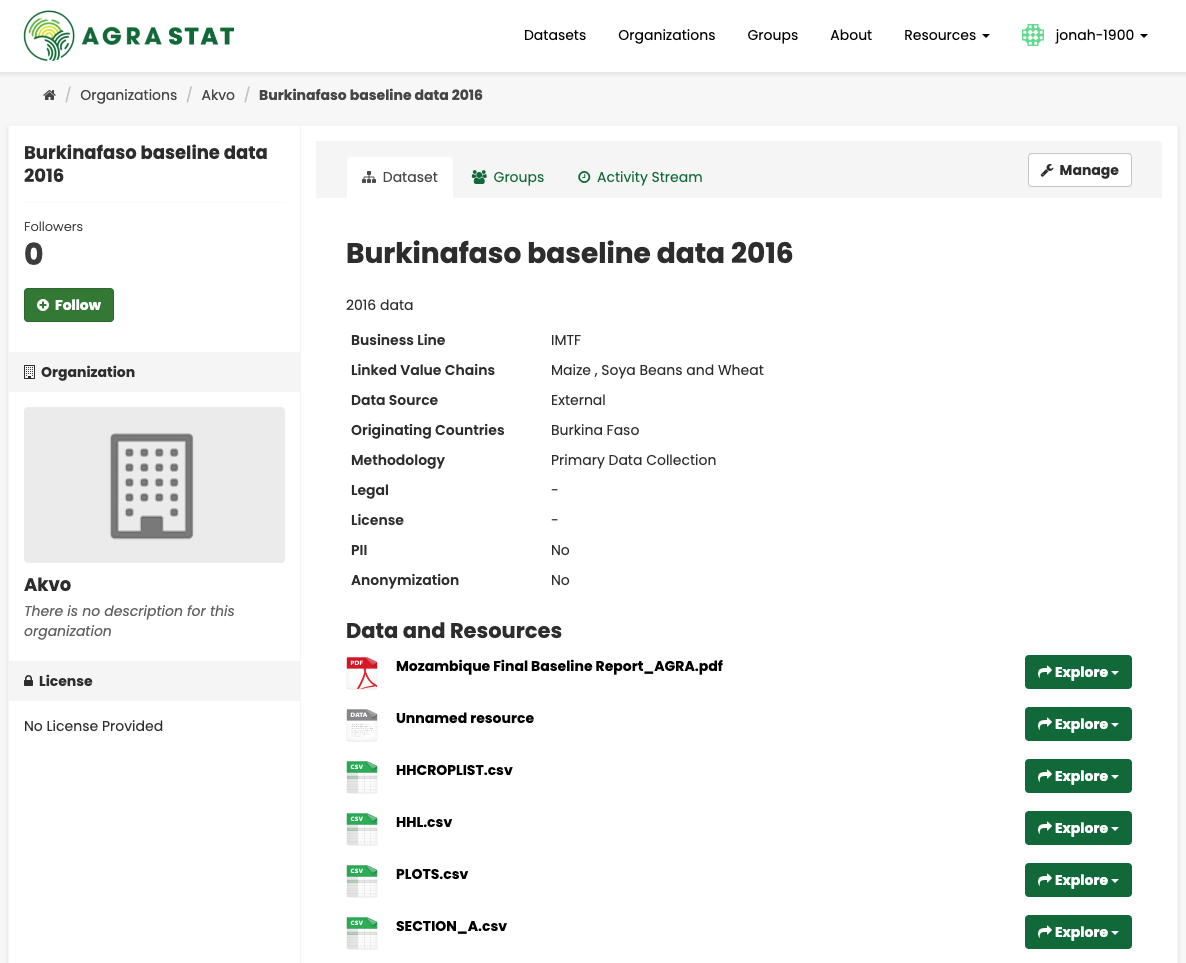This screenshot has width=1186, height=963.
Task: Click the AGRA STAT logo
Action: pos(129,36)
